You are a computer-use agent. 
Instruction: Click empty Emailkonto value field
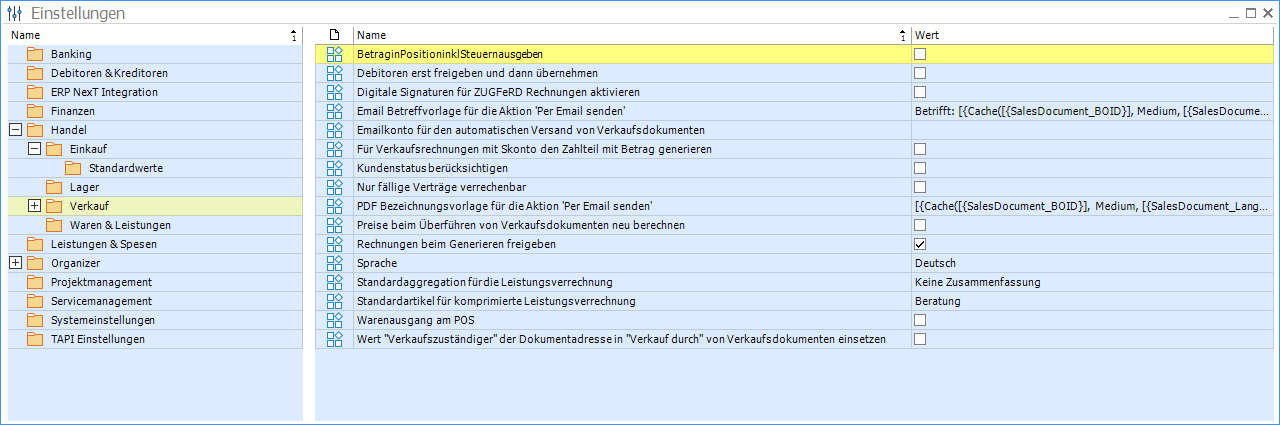[x=1094, y=130]
